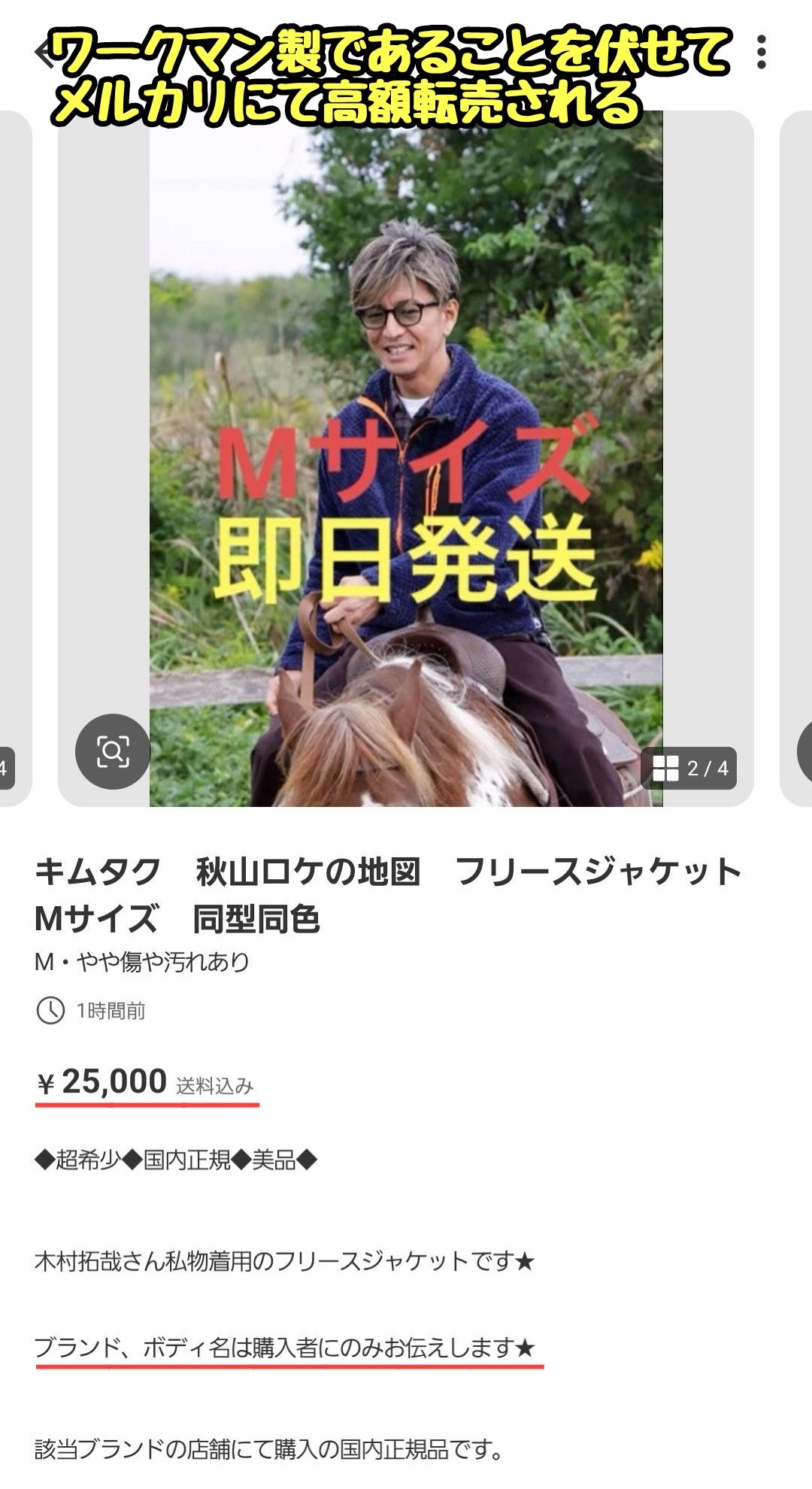812x1489 pixels.
Task: Tap the ブランド、ボディ名は購入者にのみ line
Action: click(285, 1348)
